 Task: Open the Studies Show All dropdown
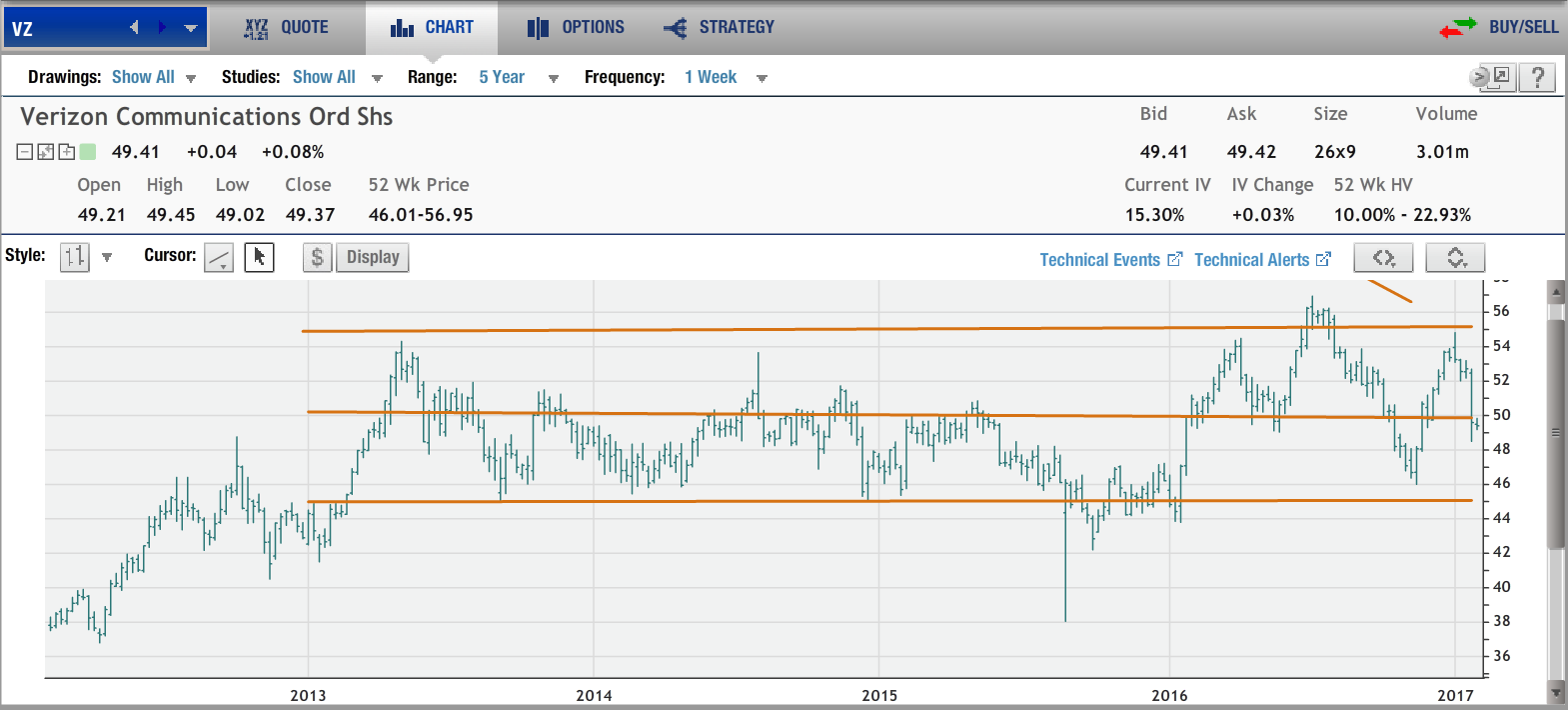(337, 77)
